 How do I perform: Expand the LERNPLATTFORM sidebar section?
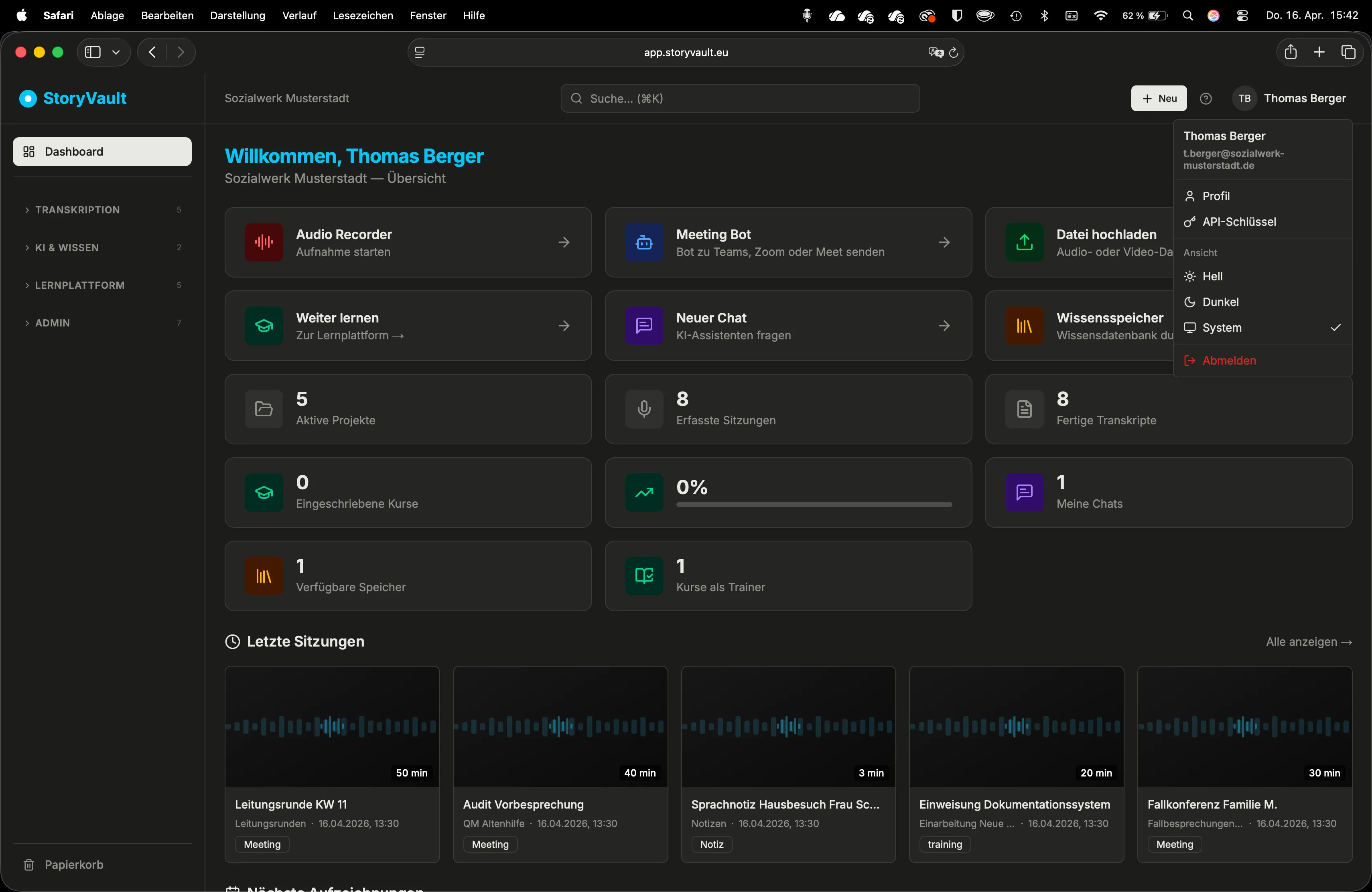point(102,285)
